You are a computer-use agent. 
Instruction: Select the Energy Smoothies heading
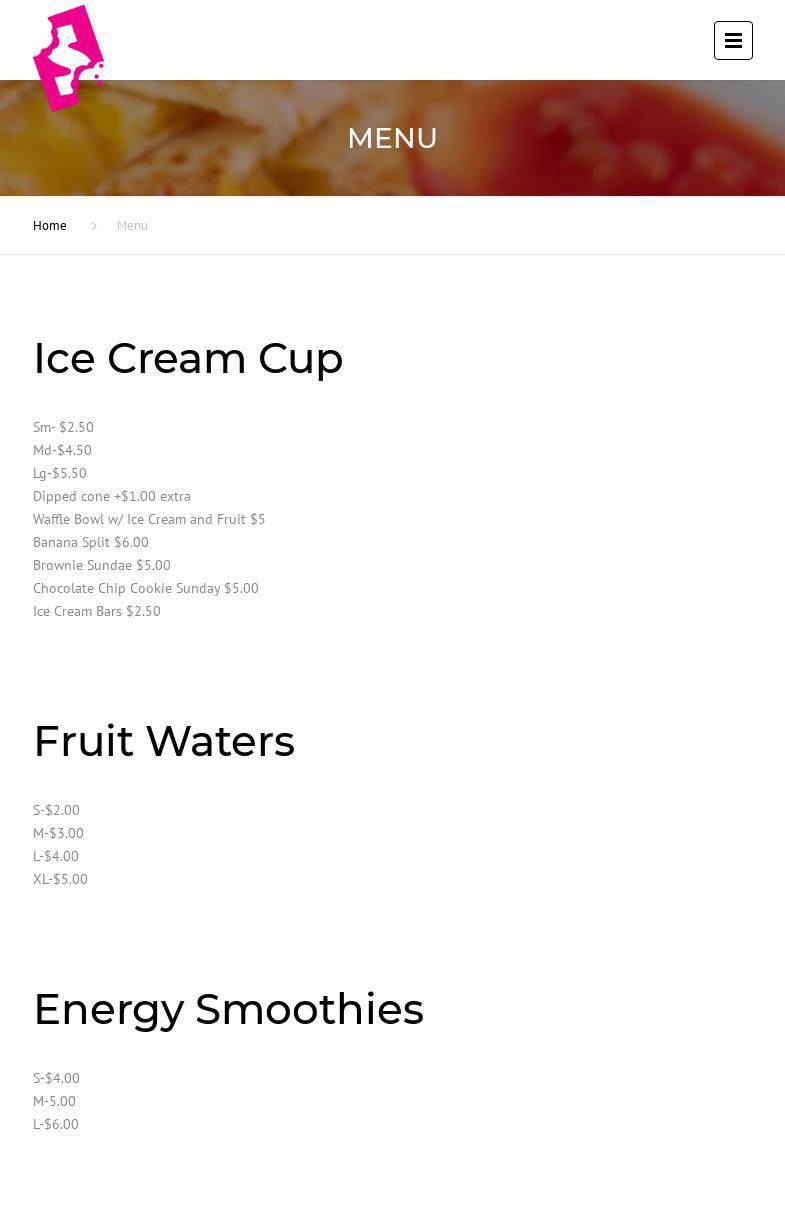pos(228,1009)
